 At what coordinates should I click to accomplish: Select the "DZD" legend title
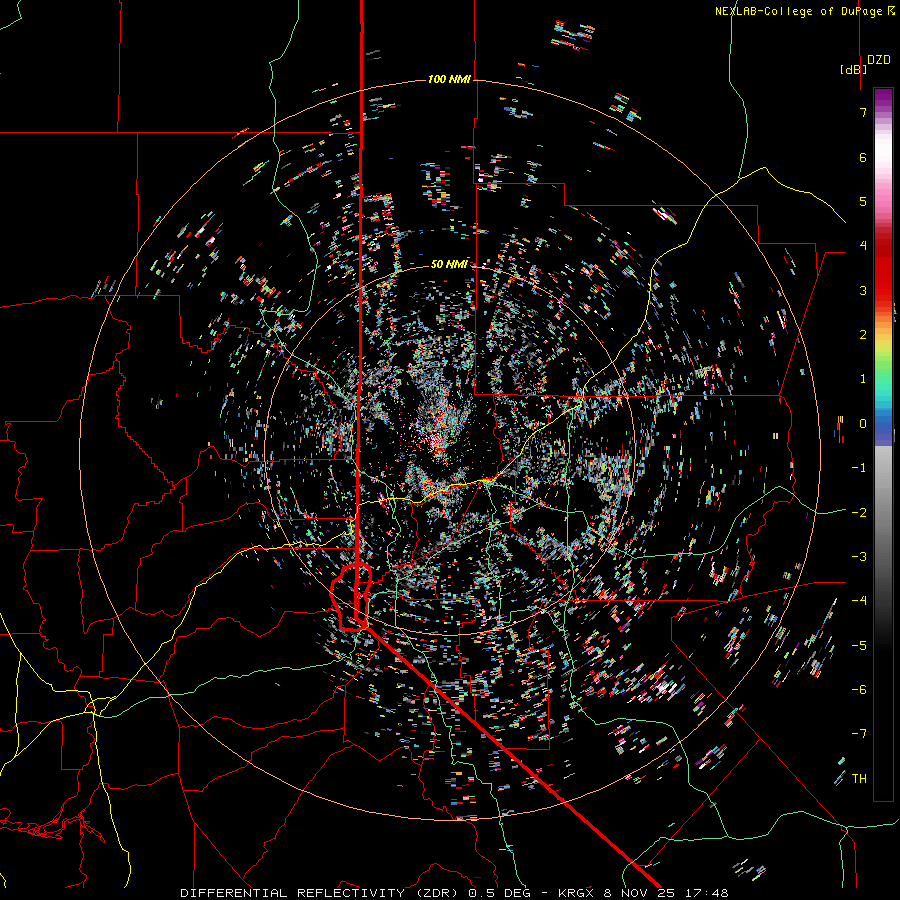point(879,60)
